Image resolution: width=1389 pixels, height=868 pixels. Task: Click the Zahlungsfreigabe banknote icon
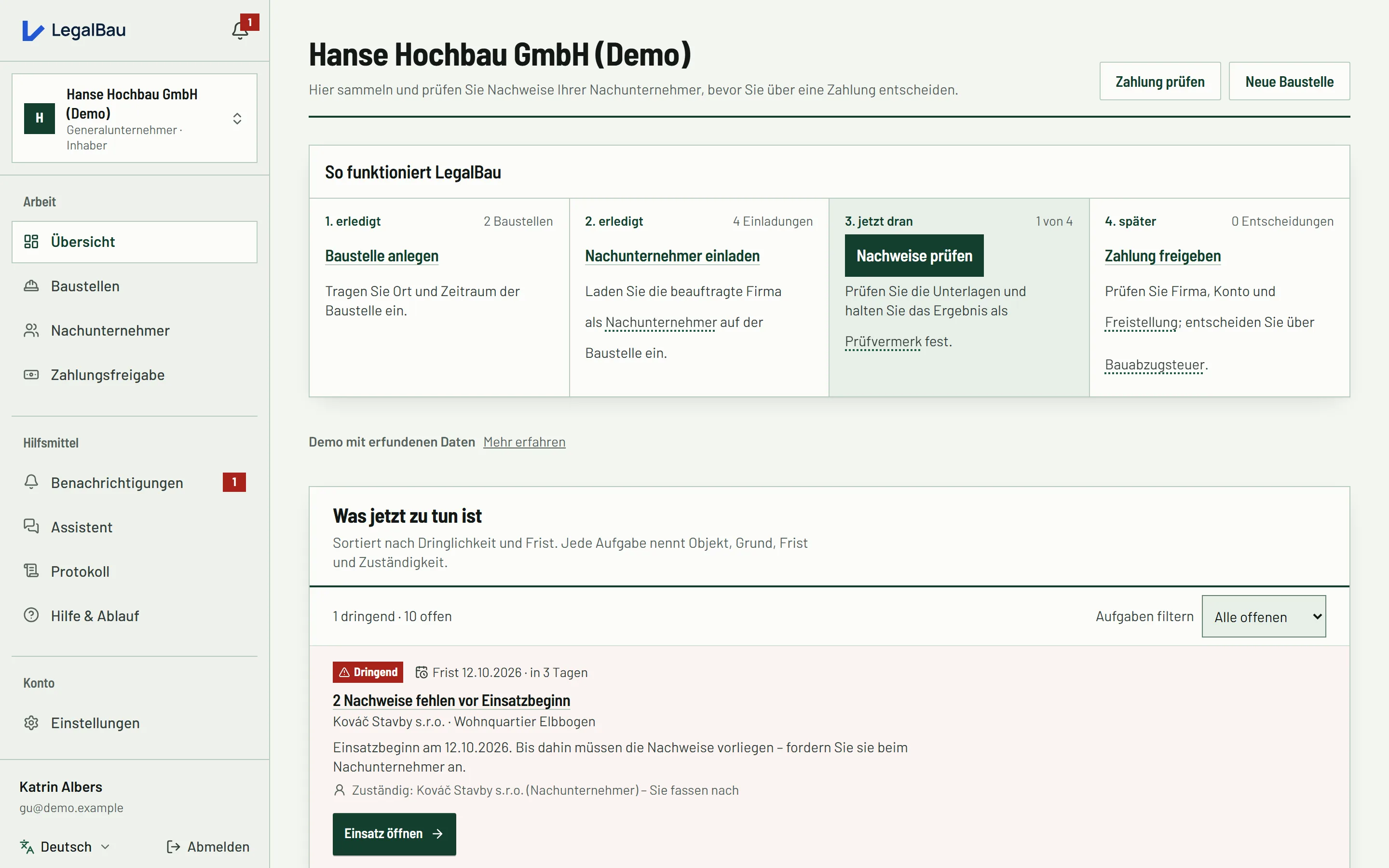(x=31, y=375)
